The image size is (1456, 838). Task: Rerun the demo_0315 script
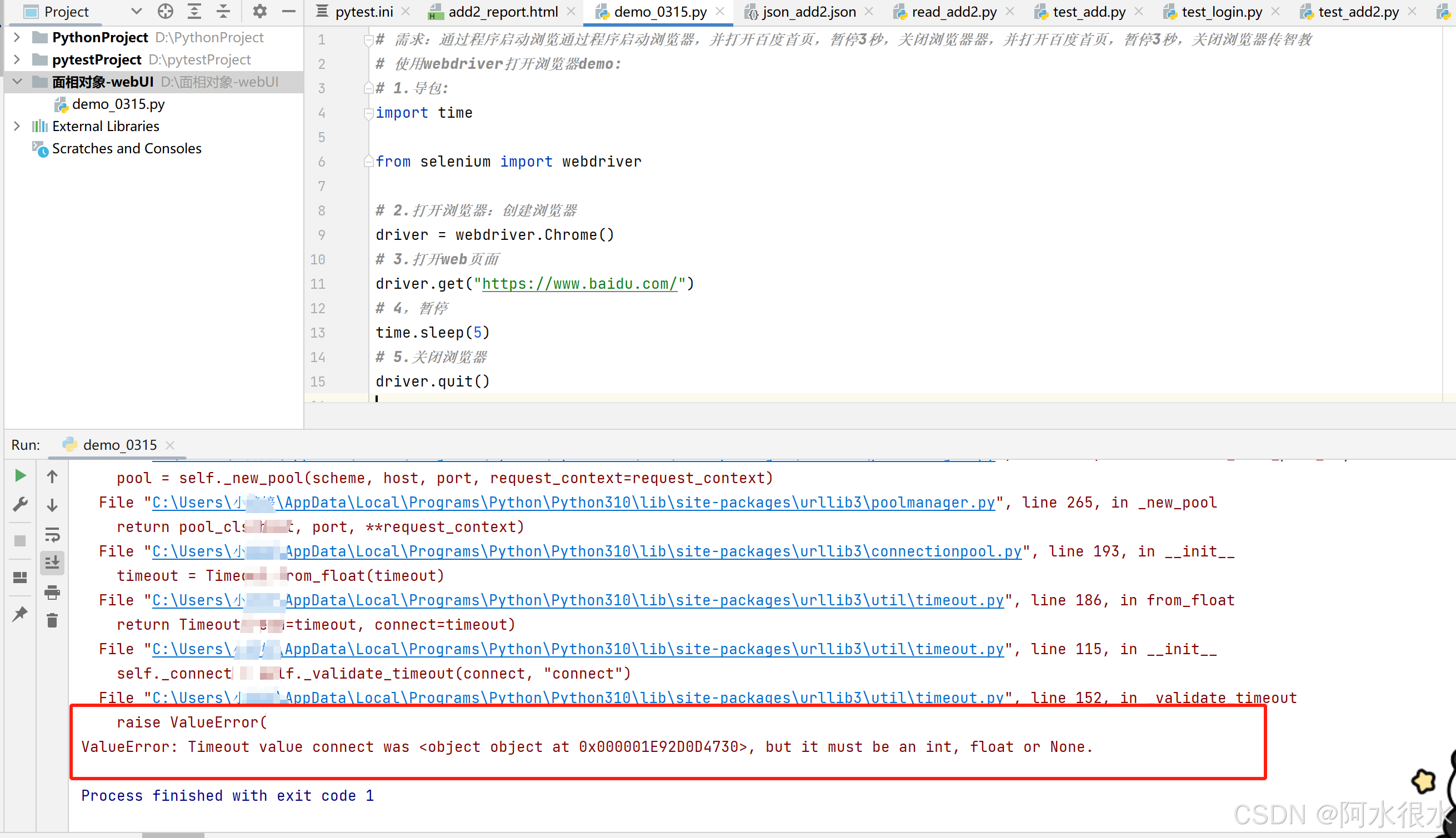(x=20, y=475)
